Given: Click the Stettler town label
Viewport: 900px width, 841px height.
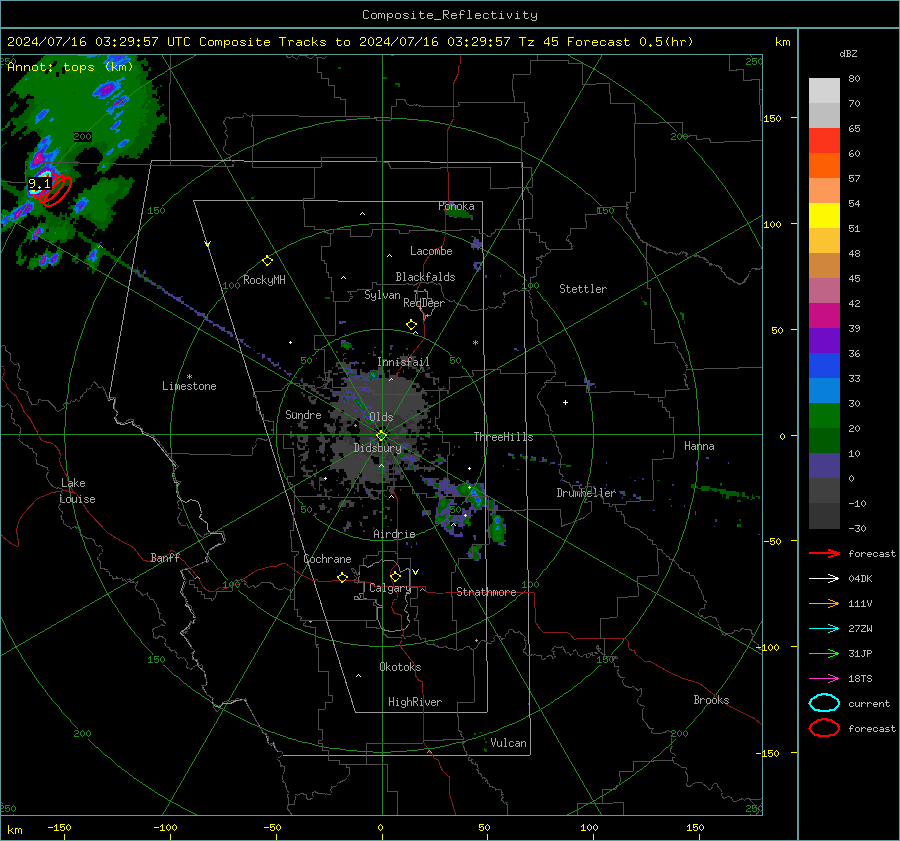Looking at the screenshot, I should 583,289.
